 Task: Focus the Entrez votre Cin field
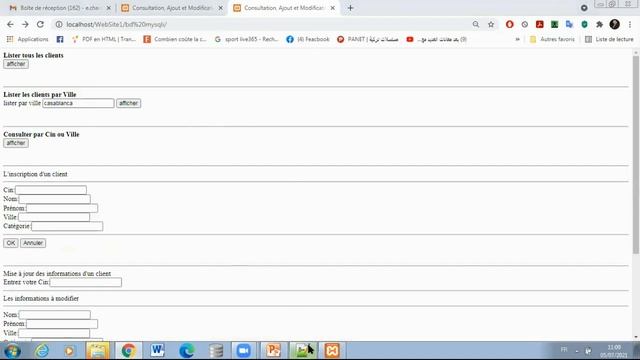coord(86,282)
